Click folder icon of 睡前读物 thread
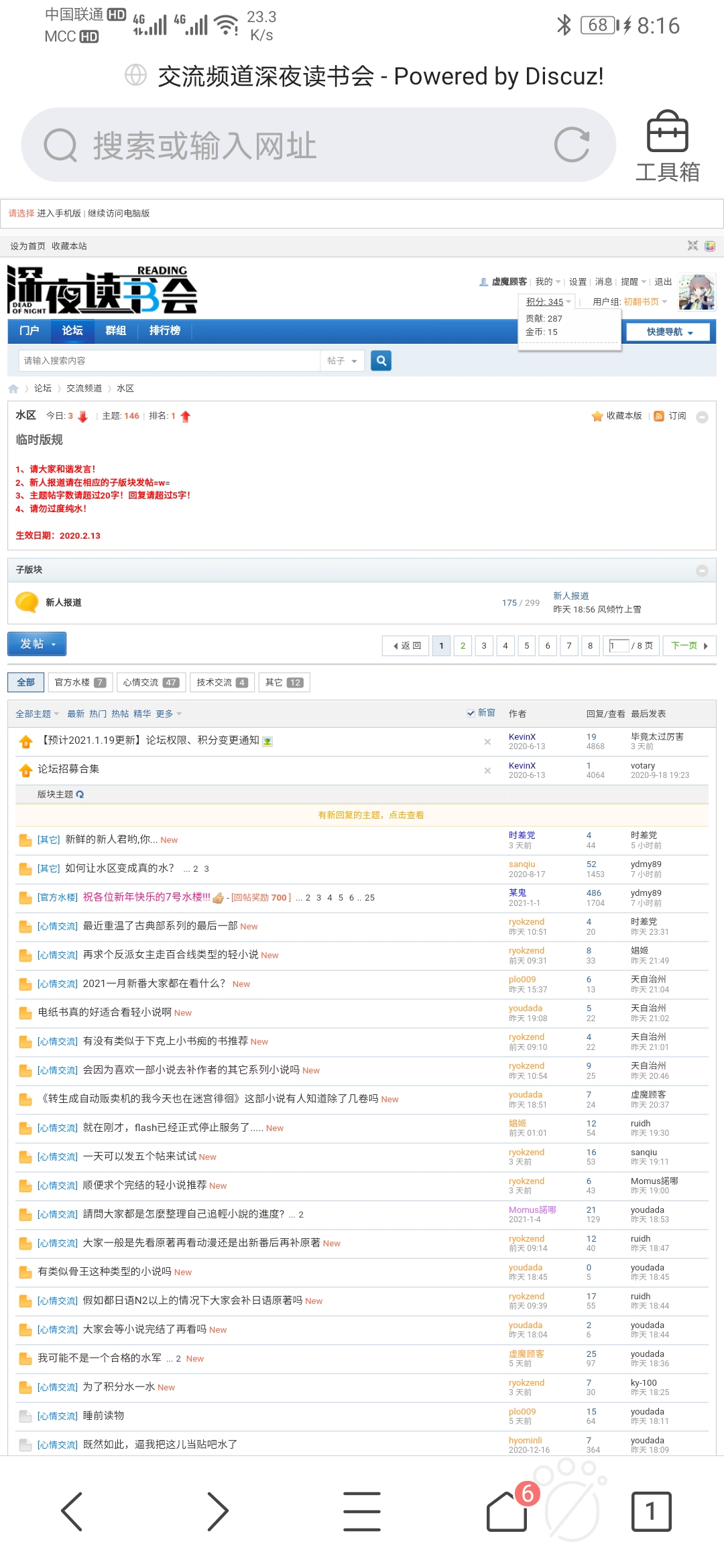 pos(25,1416)
